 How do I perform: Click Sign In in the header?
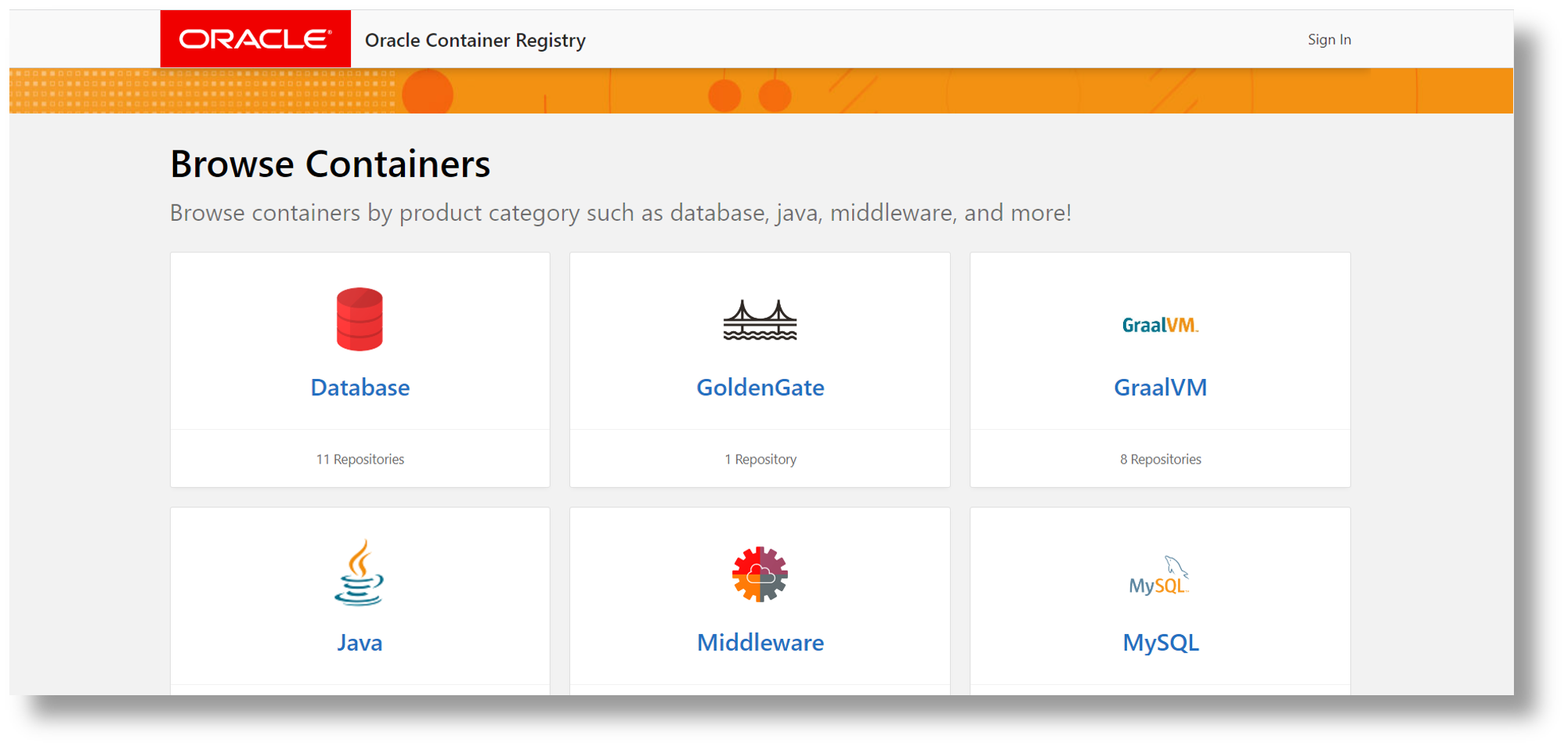(x=1329, y=40)
